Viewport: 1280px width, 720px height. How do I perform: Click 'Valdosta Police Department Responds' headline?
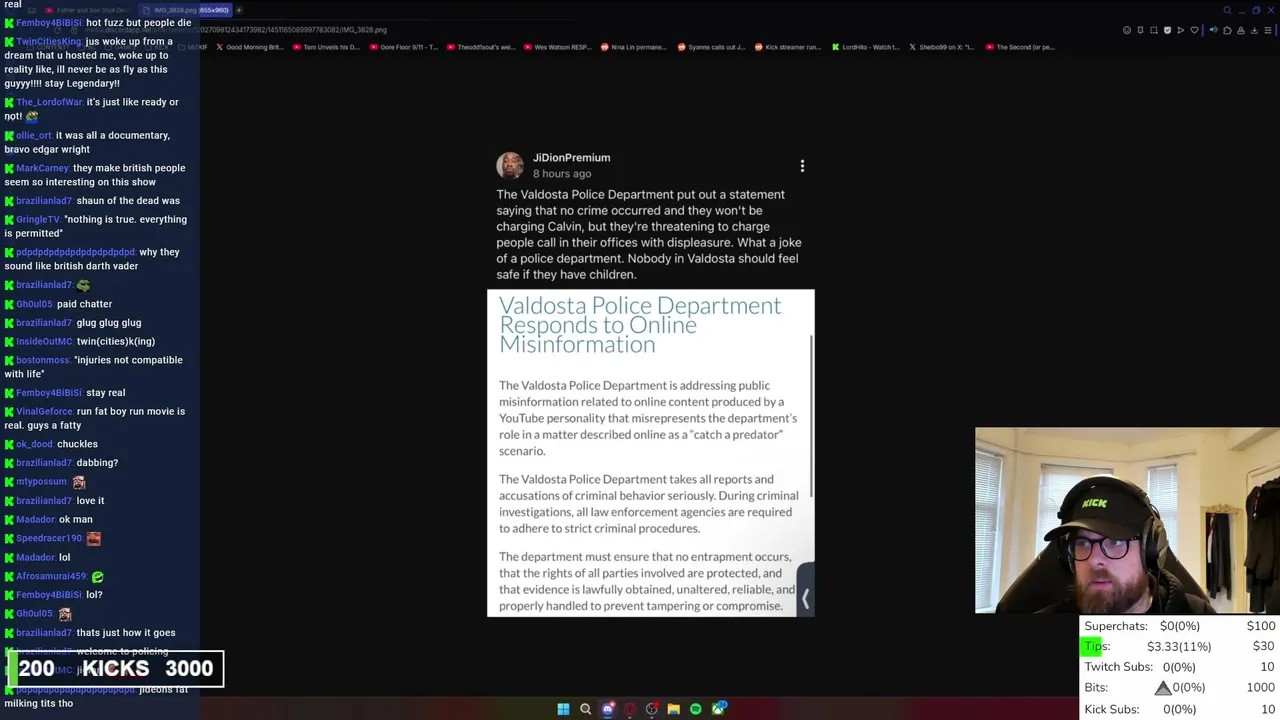click(x=640, y=325)
